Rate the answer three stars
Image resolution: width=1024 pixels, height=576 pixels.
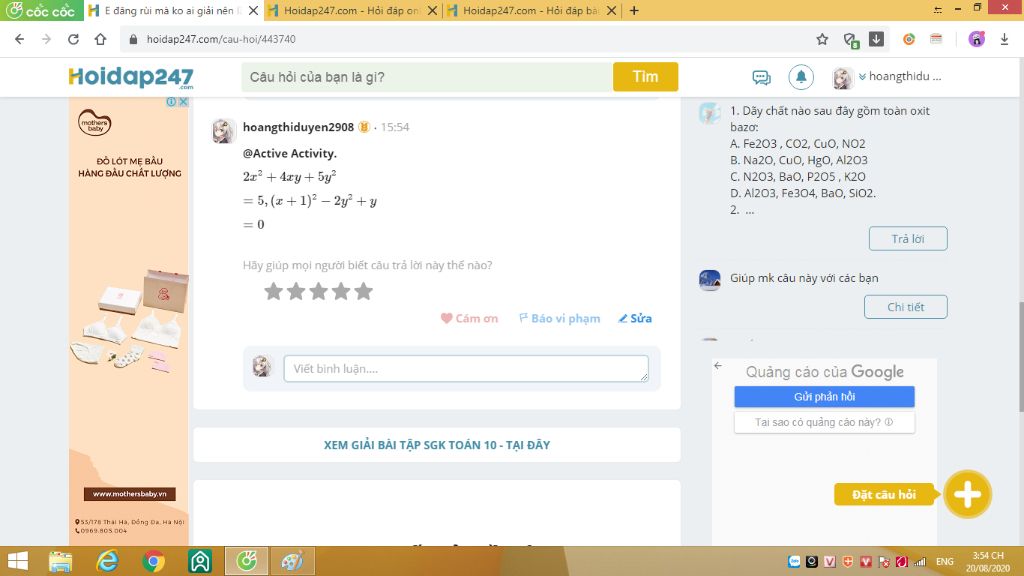[x=318, y=291]
